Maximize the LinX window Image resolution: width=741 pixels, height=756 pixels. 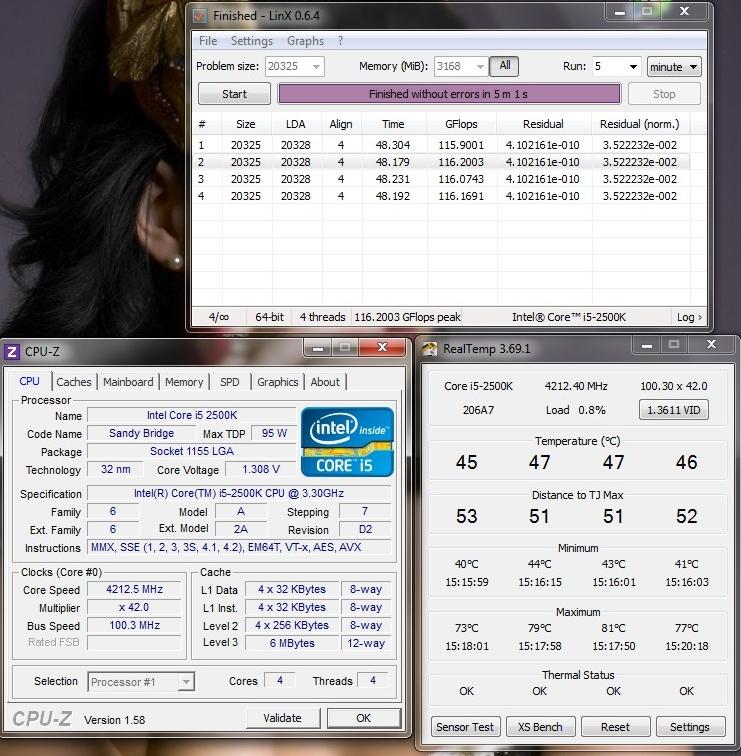(647, 12)
